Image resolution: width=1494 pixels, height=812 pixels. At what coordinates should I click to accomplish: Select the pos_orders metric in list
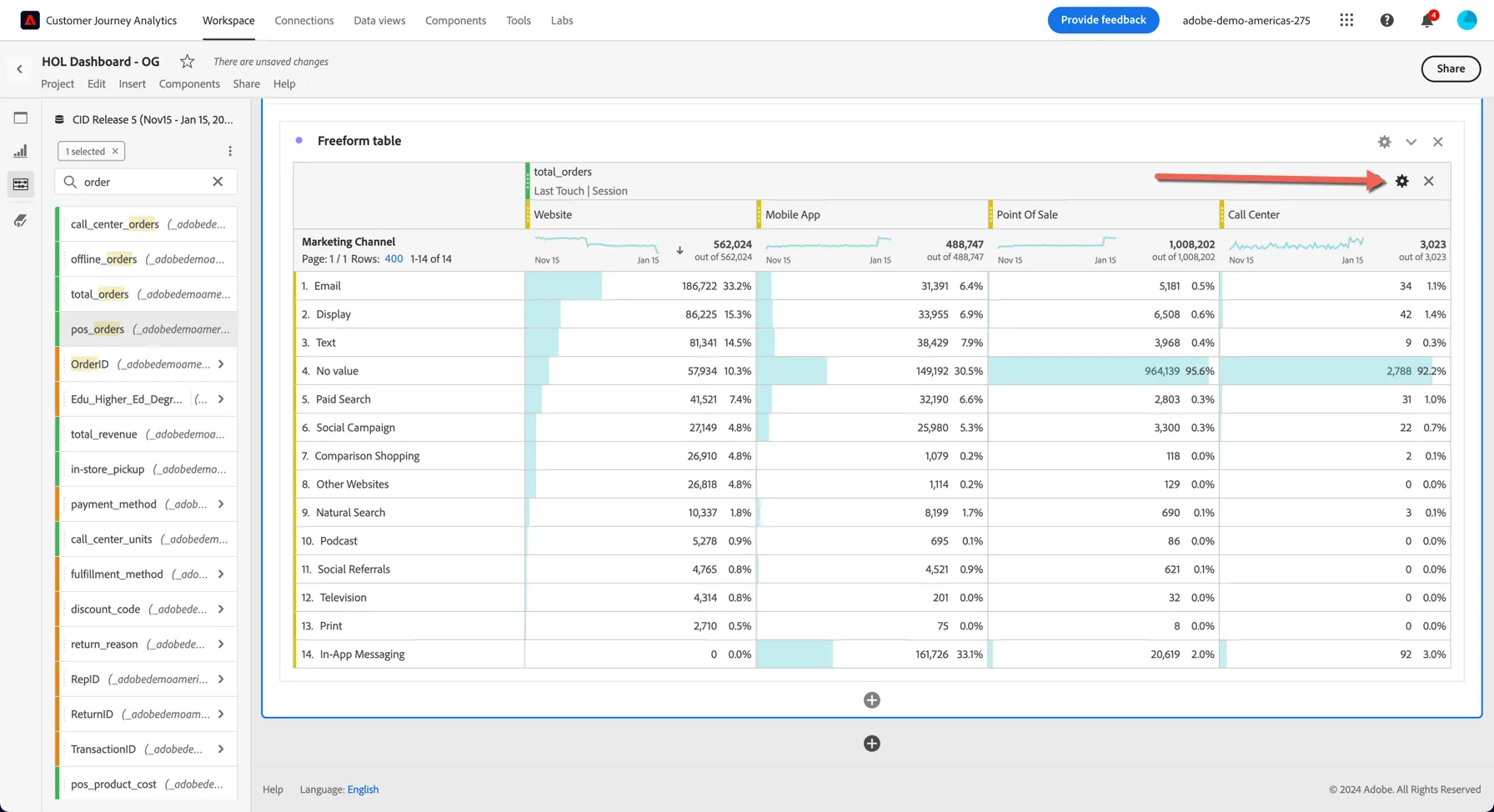[147, 329]
